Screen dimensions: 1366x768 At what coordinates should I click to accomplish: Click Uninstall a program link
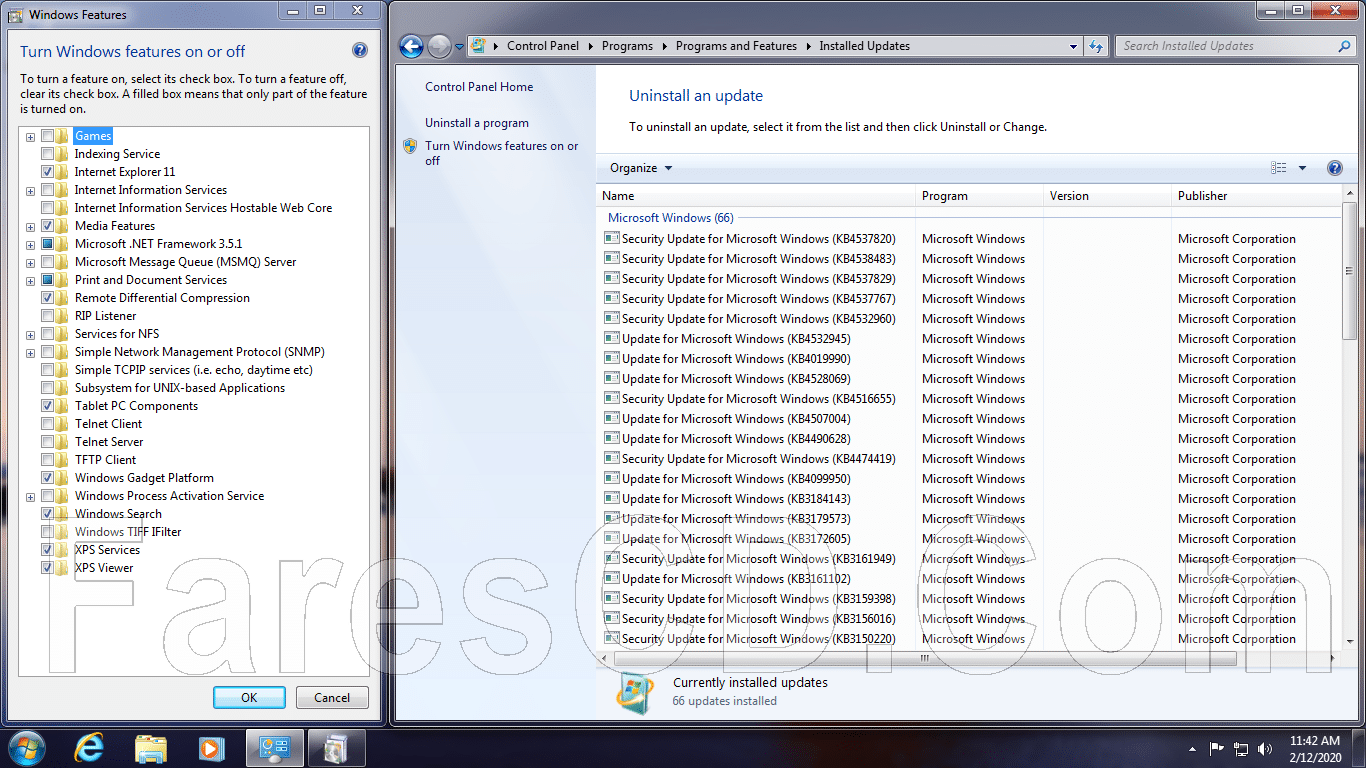coord(477,123)
